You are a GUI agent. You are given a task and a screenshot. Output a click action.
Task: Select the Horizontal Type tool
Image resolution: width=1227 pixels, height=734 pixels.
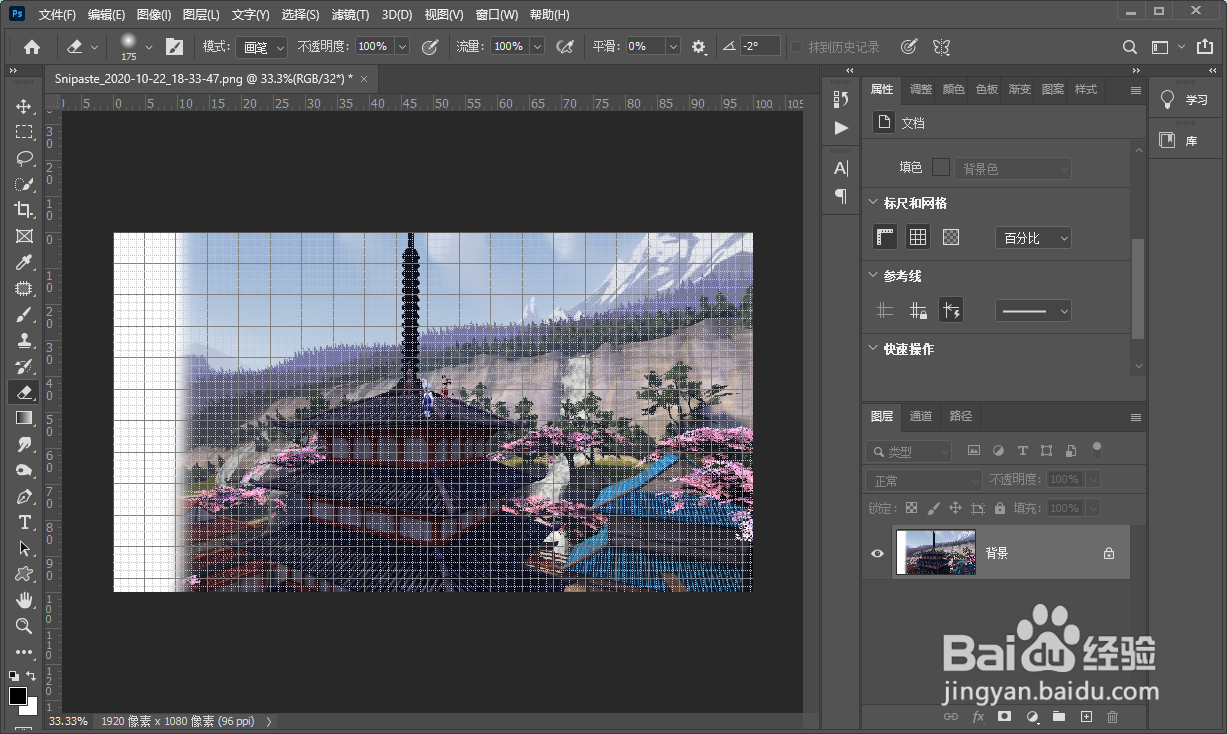[24, 522]
